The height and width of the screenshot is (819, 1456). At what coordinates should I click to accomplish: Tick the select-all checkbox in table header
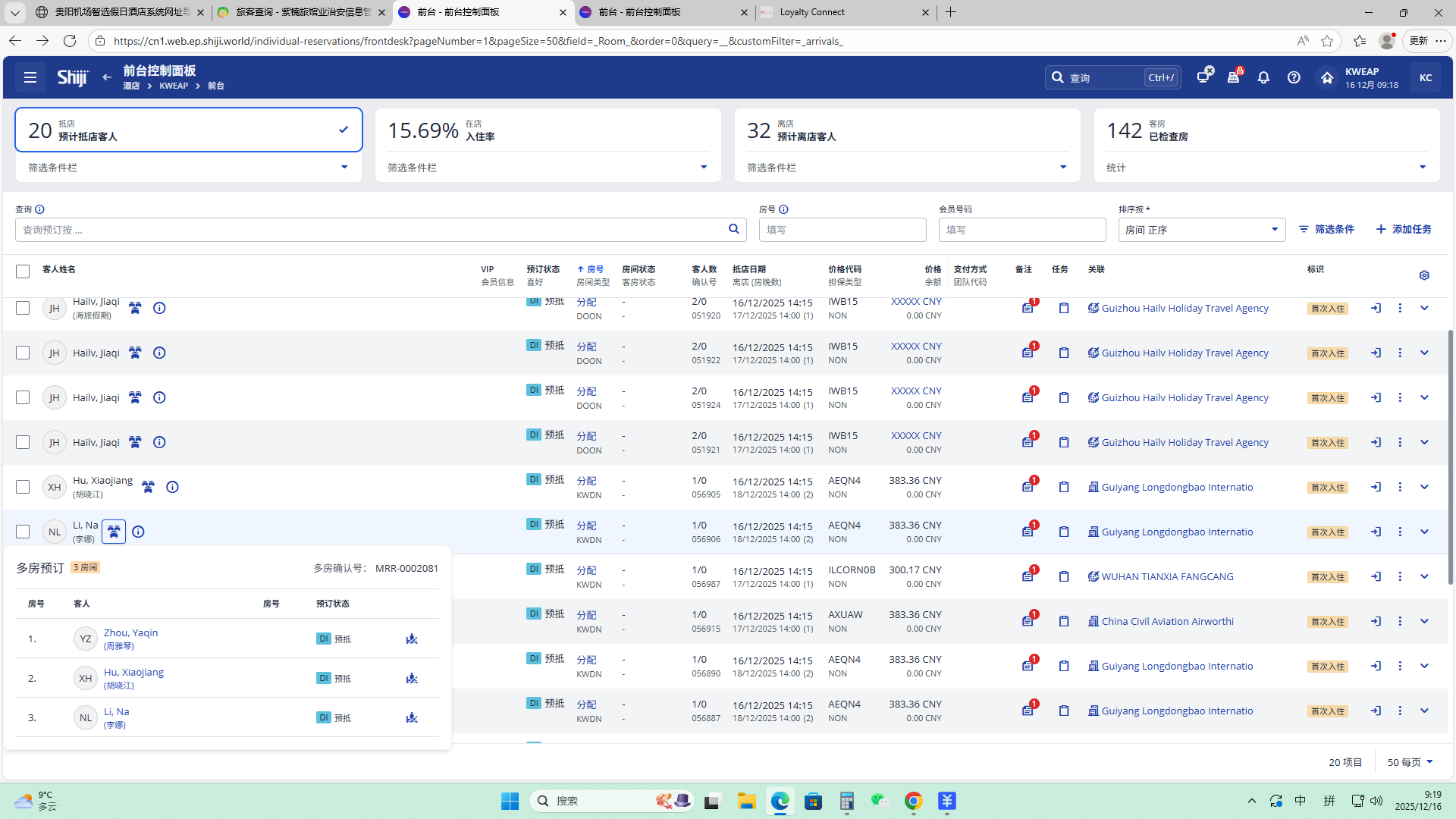pyautogui.click(x=23, y=271)
